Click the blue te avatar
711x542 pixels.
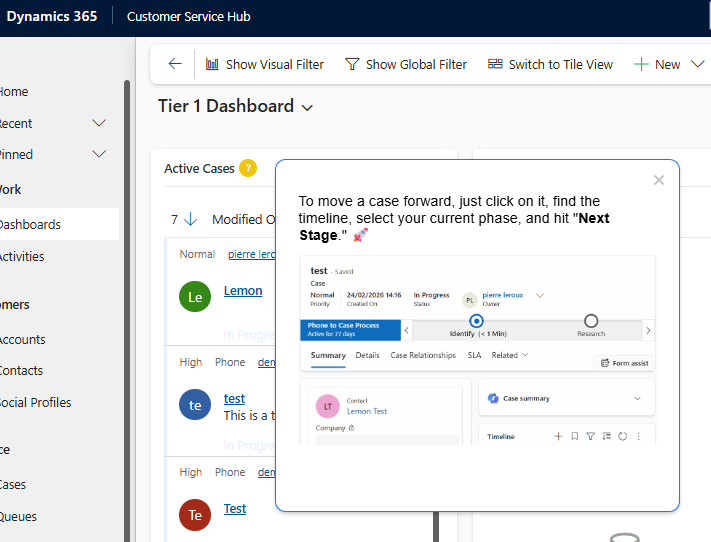coord(195,405)
